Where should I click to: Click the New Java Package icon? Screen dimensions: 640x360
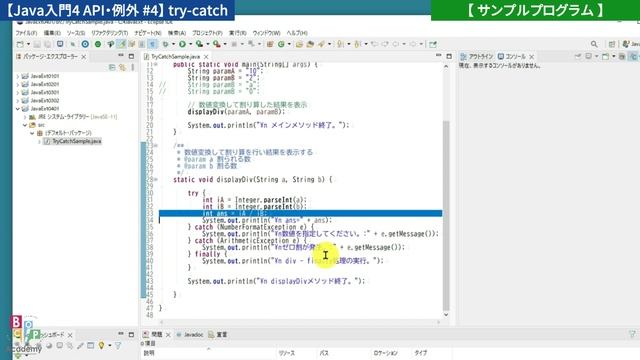[x=270, y=44]
